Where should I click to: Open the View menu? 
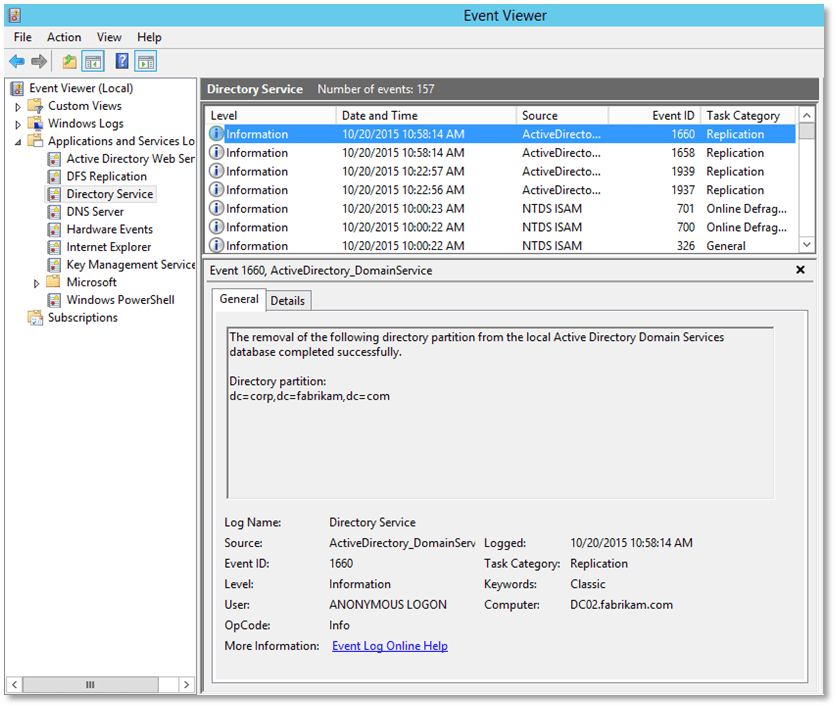pyautogui.click(x=109, y=37)
